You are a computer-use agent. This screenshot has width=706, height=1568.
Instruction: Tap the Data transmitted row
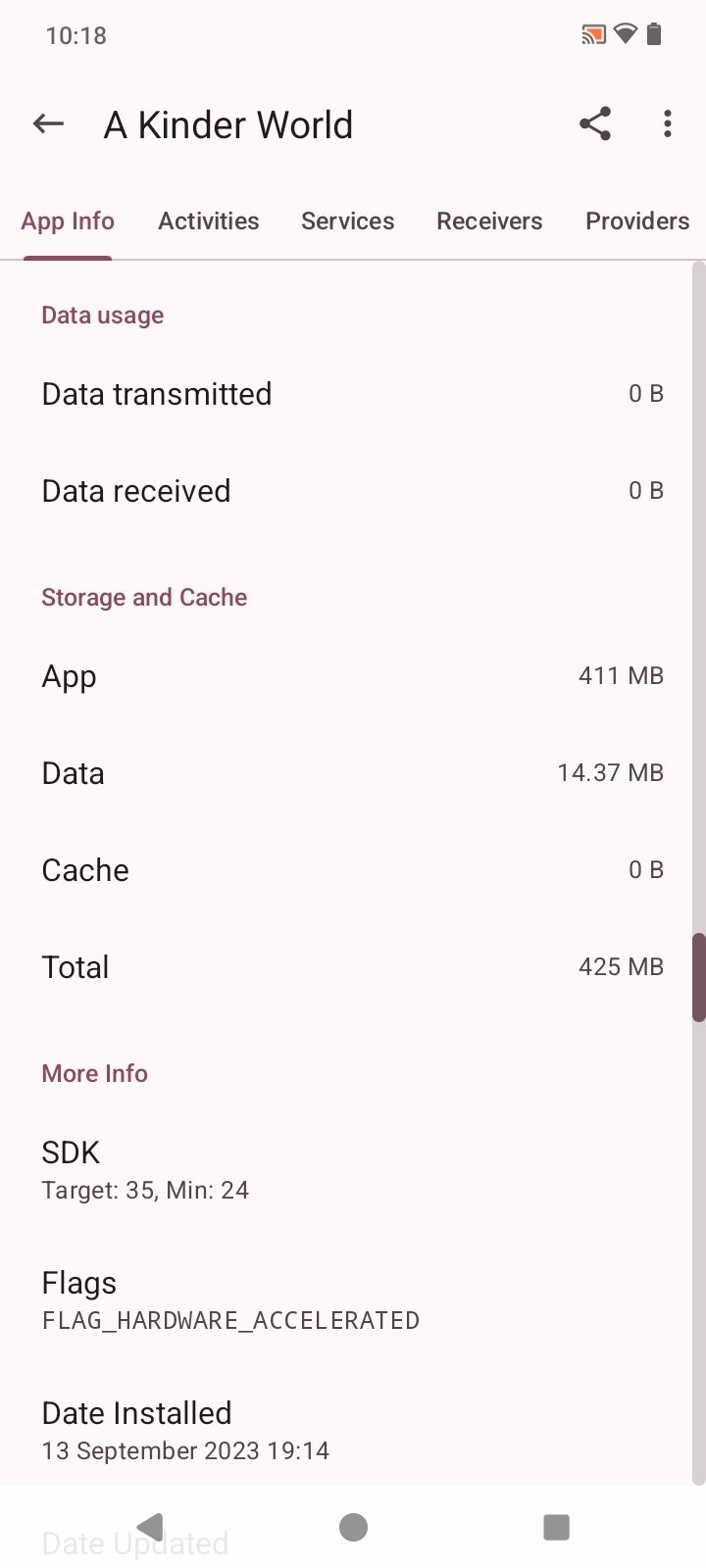click(x=352, y=394)
